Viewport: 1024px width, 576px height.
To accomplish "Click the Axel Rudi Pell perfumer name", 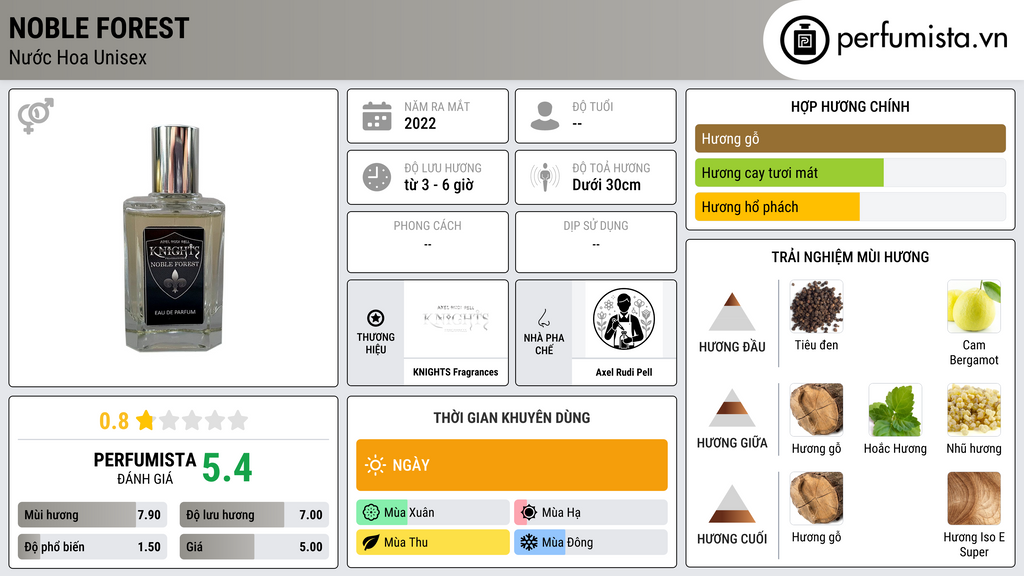I will coord(624,372).
